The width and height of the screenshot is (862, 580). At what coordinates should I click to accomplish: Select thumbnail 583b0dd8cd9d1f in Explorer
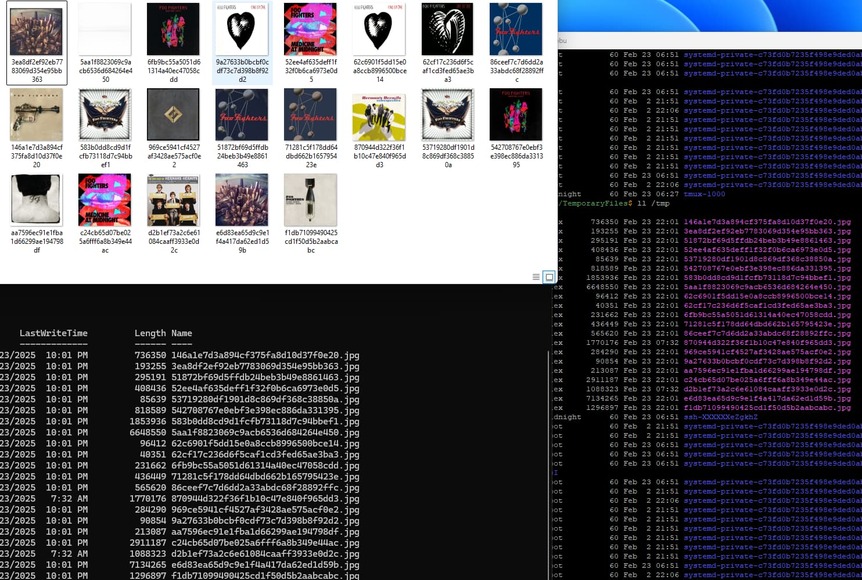105,128
